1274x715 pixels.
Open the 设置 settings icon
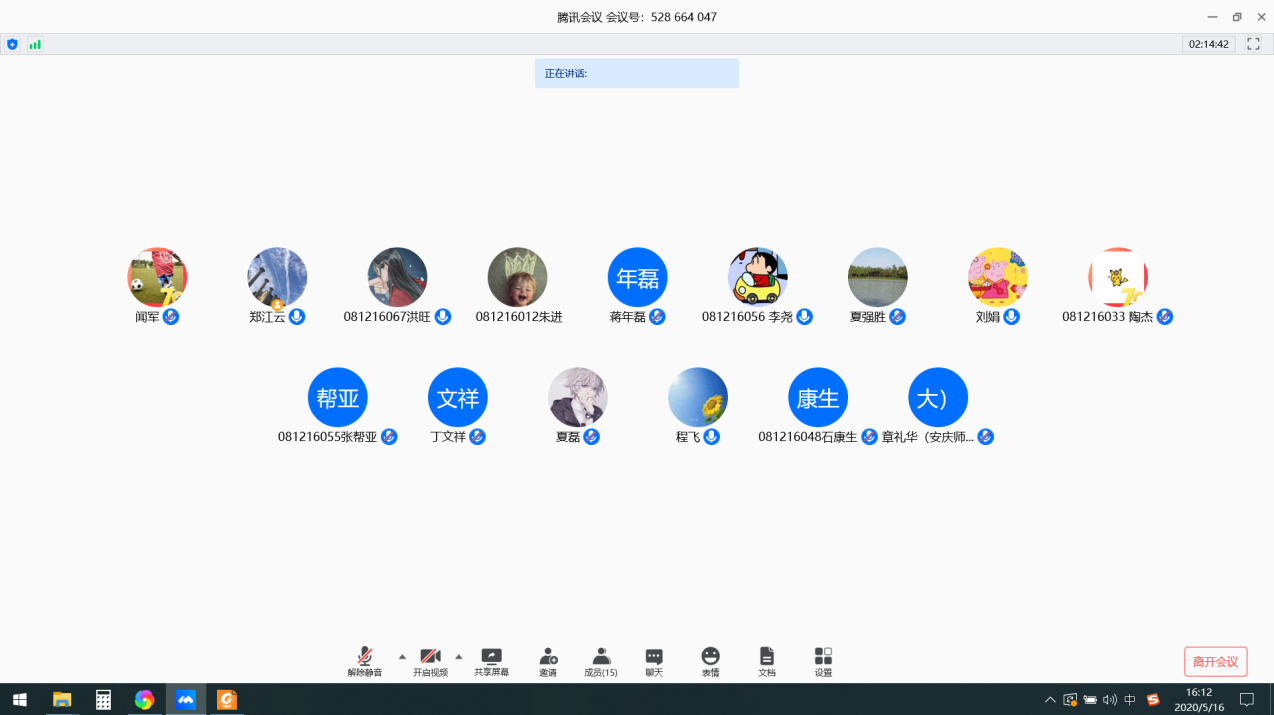click(x=823, y=660)
